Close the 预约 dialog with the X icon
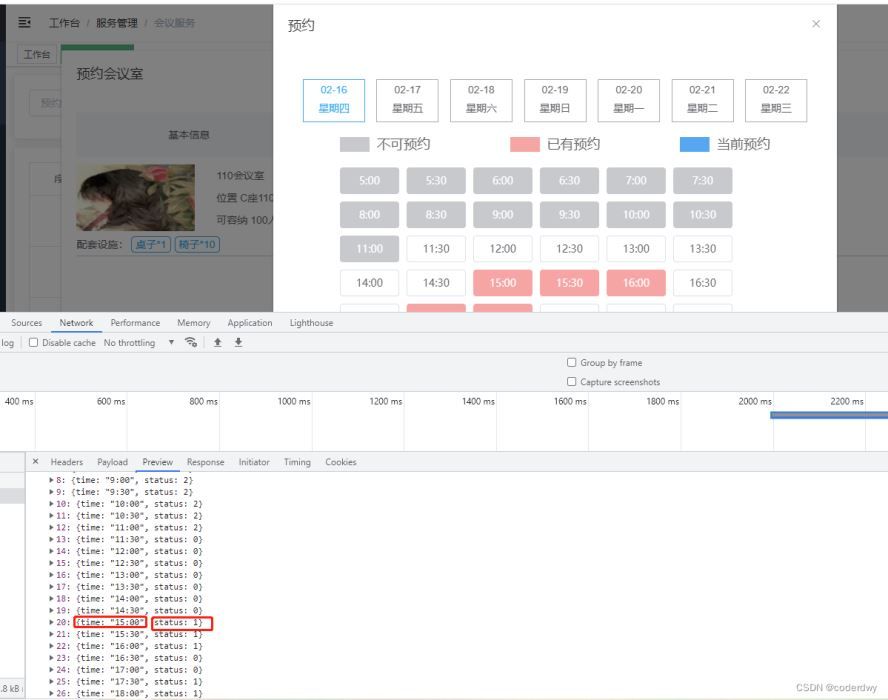 click(816, 24)
